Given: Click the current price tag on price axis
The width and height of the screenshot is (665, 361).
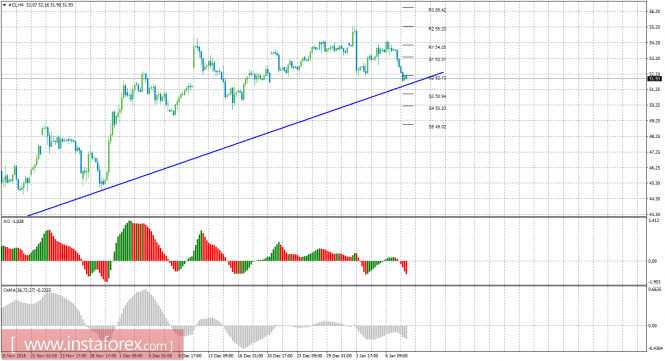Looking at the screenshot, I should 655,78.
